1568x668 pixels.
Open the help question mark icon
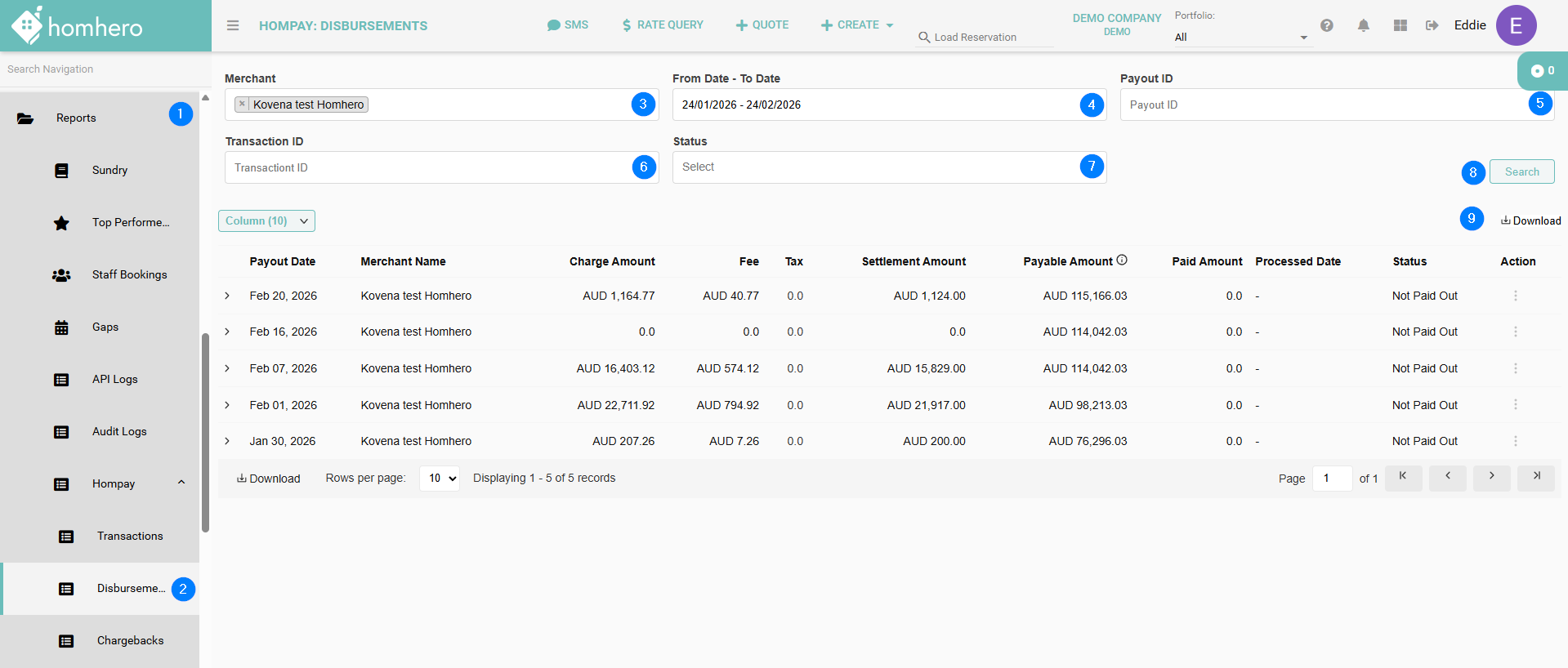(x=1327, y=25)
